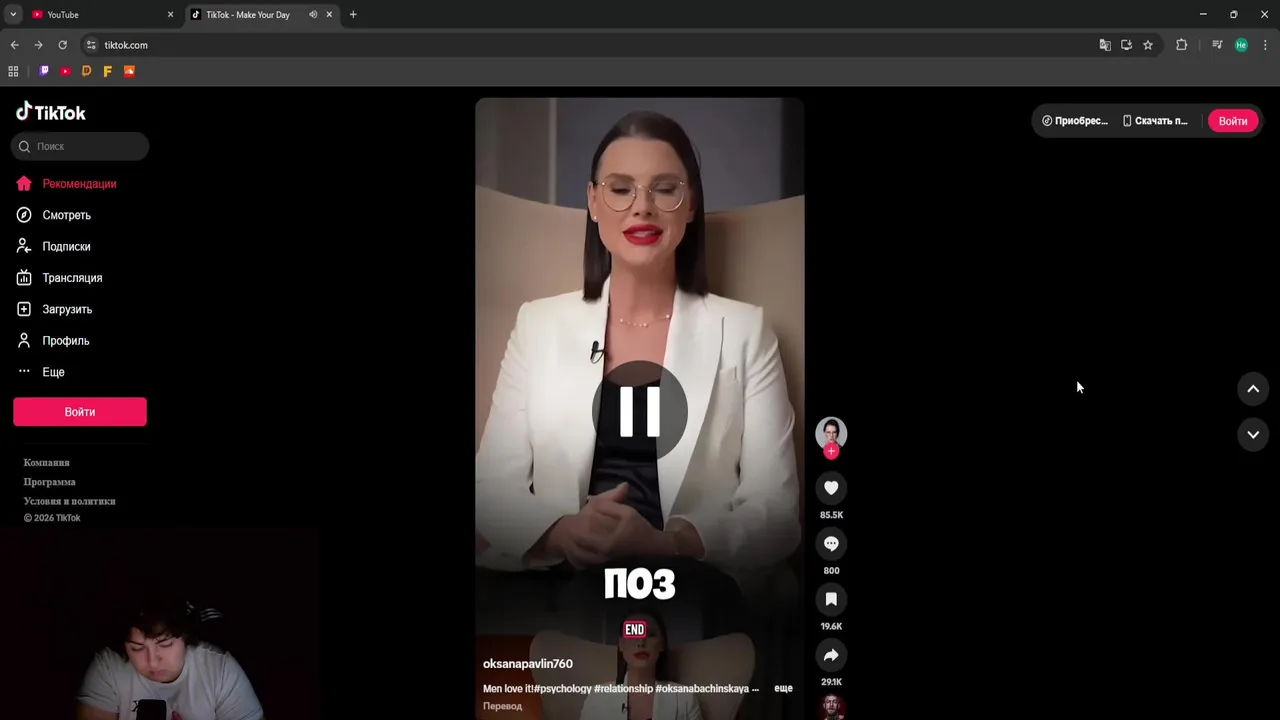This screenshot has width=1280, height=720.
Task: Open the orange D bookmark
Action: pos(86,71)
